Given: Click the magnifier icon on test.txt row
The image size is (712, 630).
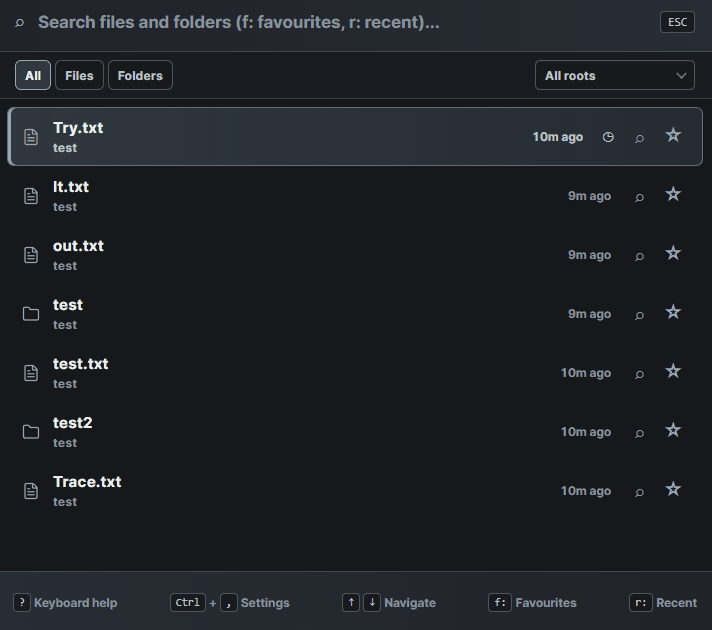Looking at the screenshot, I should 639,374.
